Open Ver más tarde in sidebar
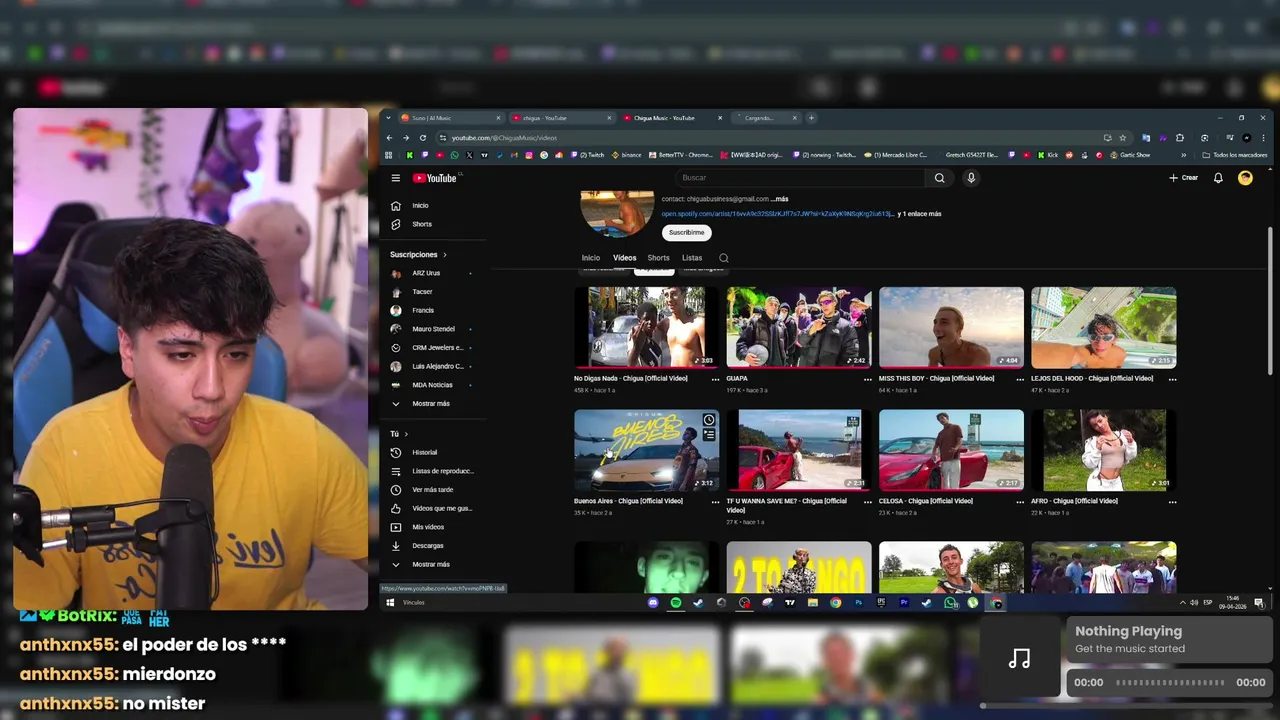Image resolution: width=1280 pixels, height=720 pixels. [432, 490]
